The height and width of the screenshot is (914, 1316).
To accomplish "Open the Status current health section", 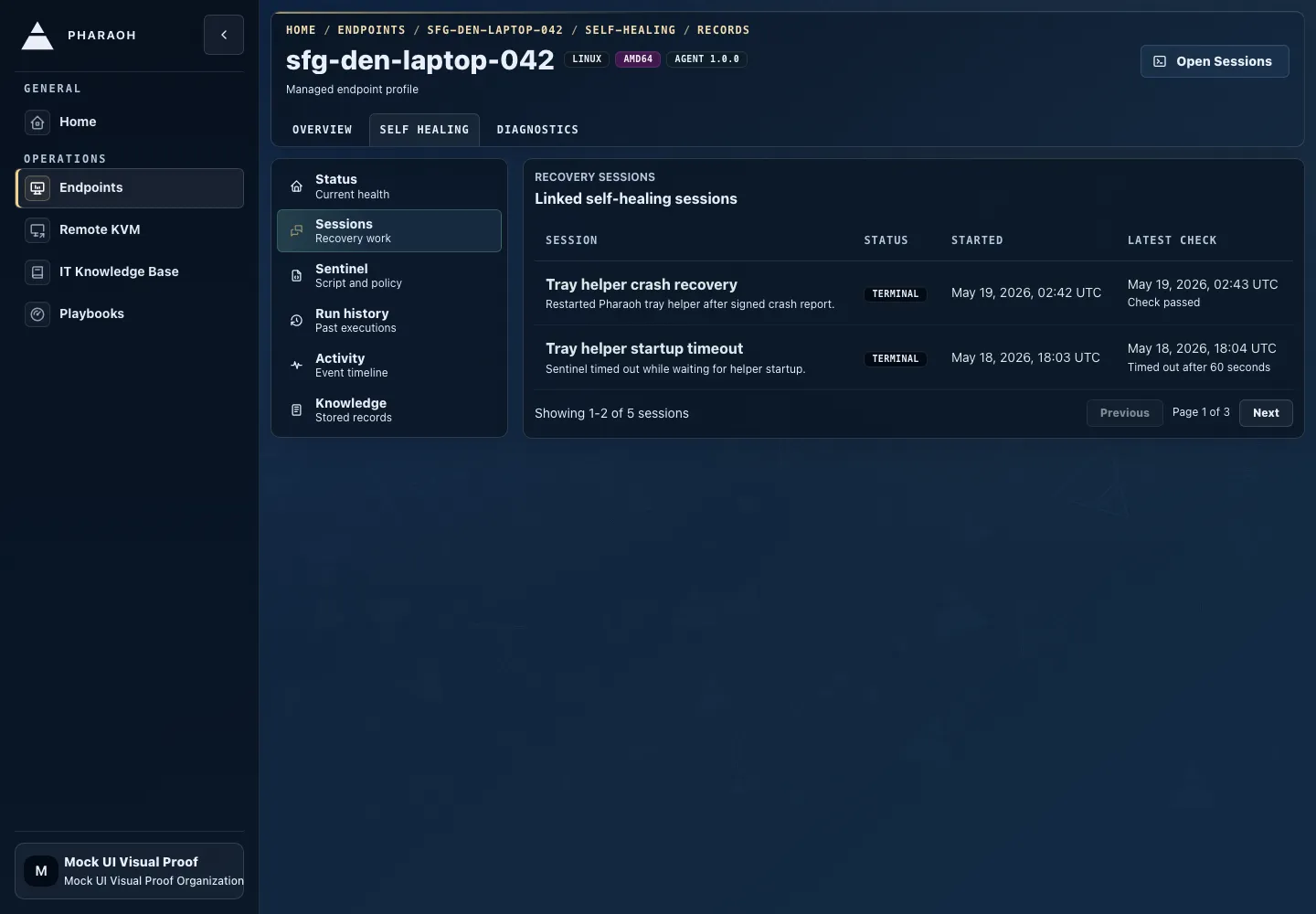I will pos(389,186).
